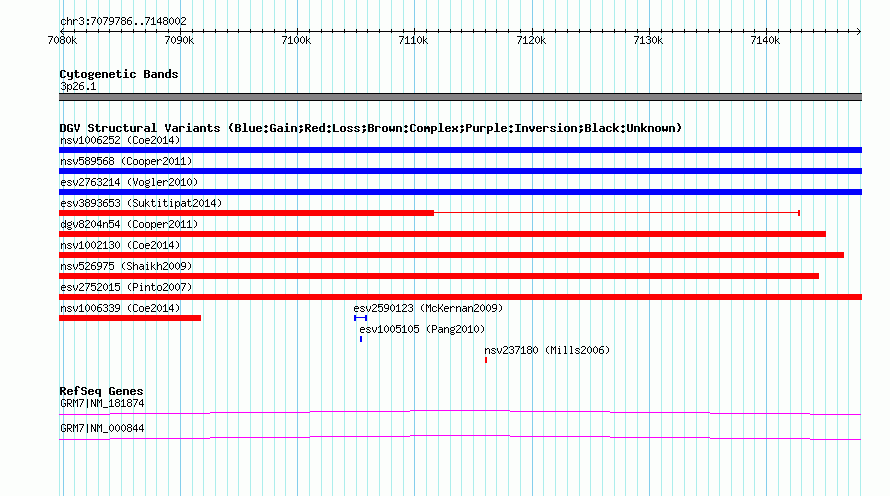Open variant label dgv8204n54 (Cooper2011)
Viewport: 890px width, 496px height.
click(129, 224)
